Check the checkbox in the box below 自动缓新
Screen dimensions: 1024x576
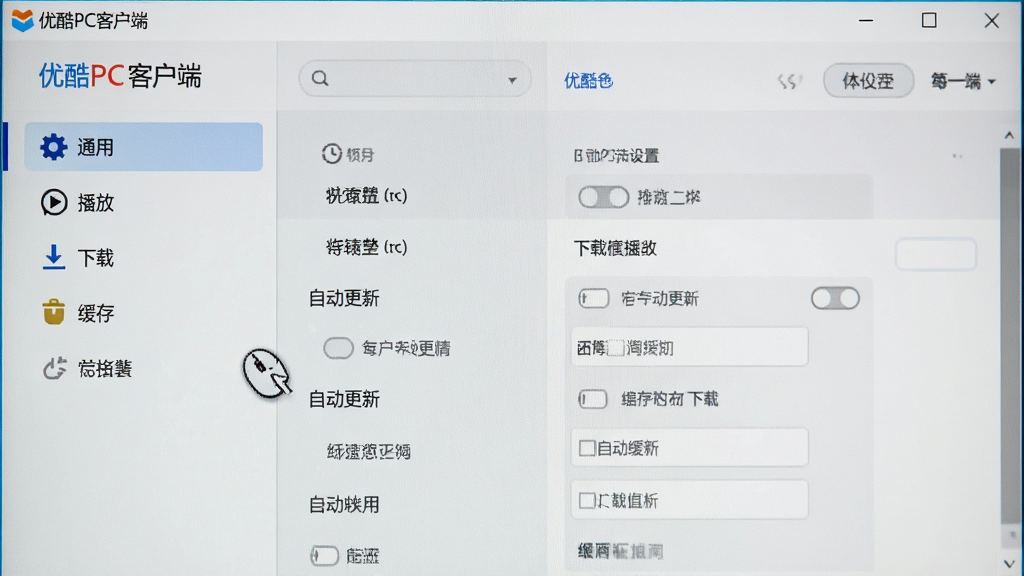[x=587, y=500]
